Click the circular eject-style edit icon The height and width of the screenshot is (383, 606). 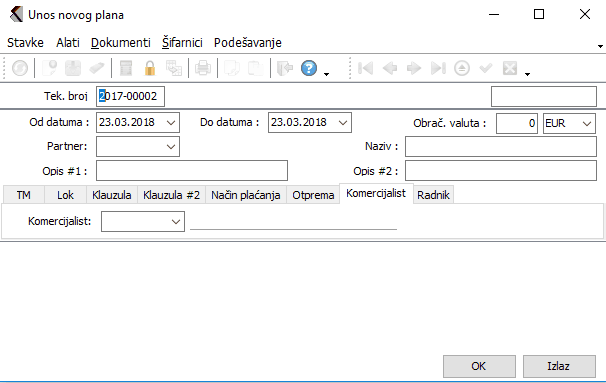462,68
